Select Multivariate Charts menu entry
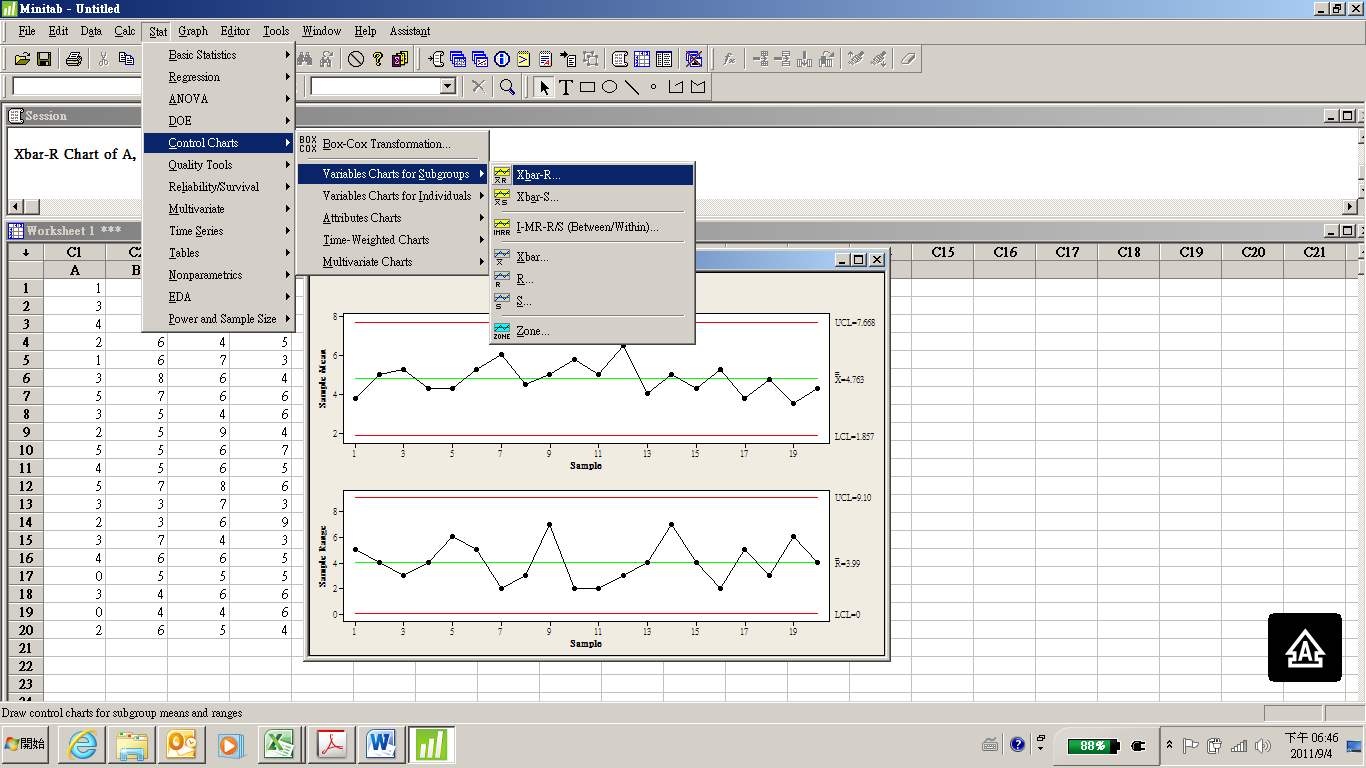Viewport: 1366px width, 768px height. 393,262
